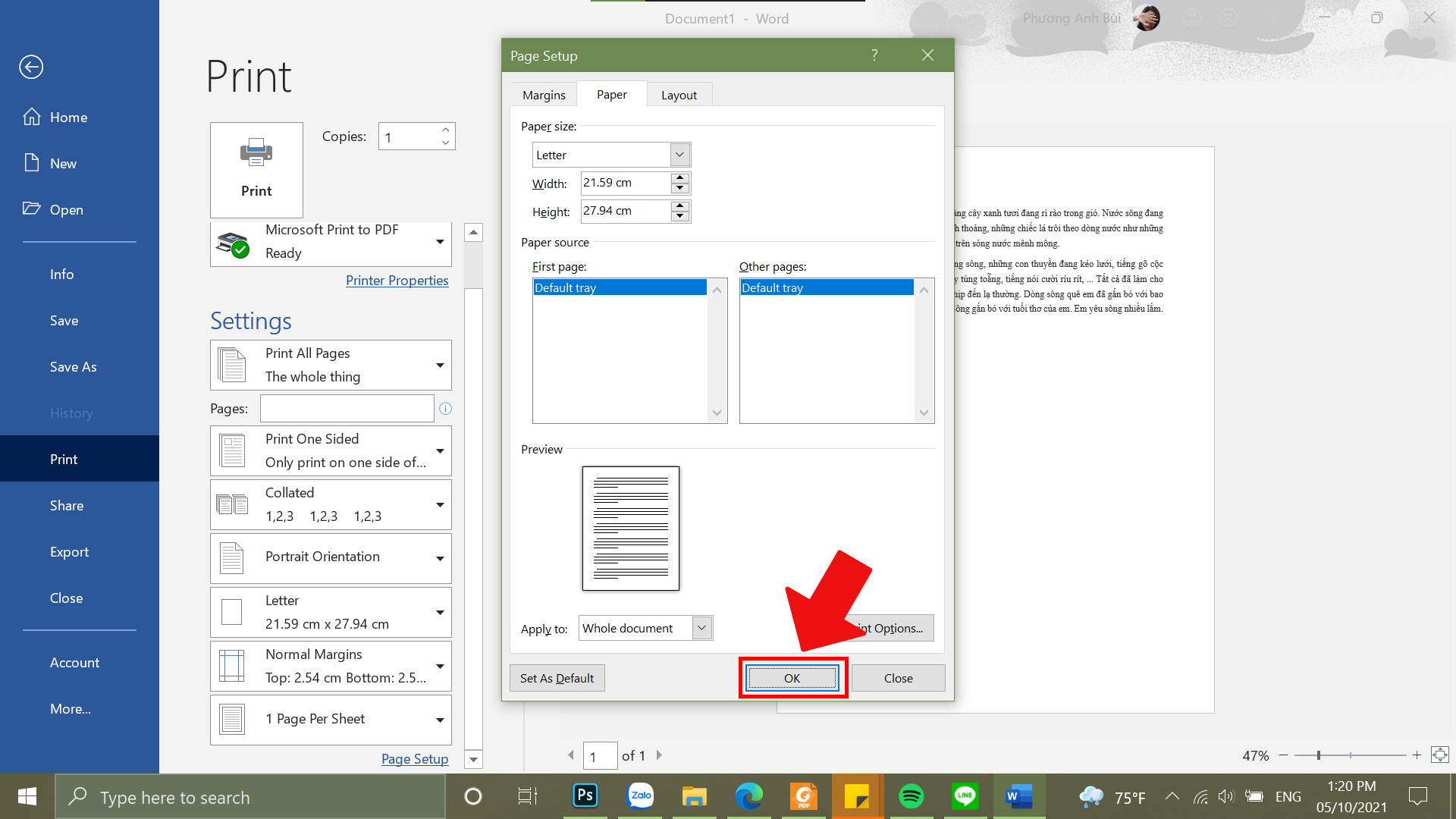Open Photoshop from the taskbar
Screen dimensions: 1456x819
(x=585, y=796)
